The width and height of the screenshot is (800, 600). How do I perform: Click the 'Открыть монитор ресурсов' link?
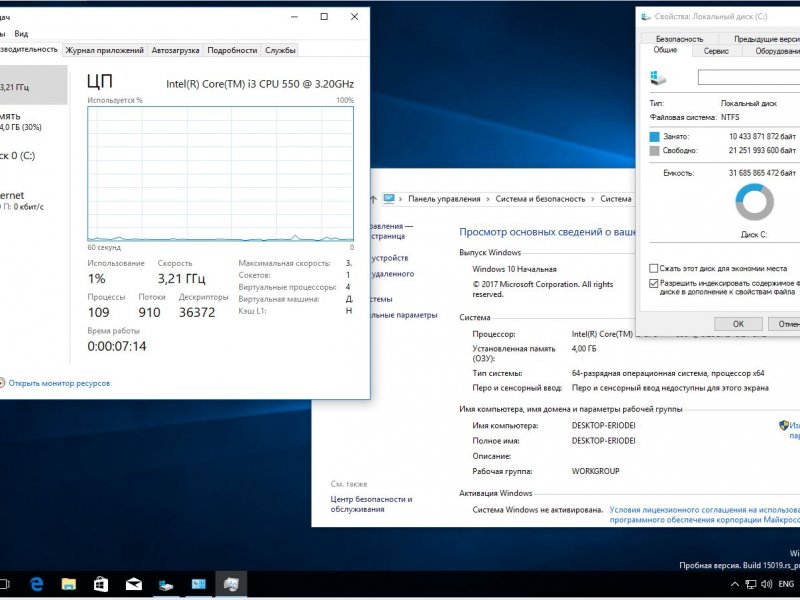pos(59,383)
